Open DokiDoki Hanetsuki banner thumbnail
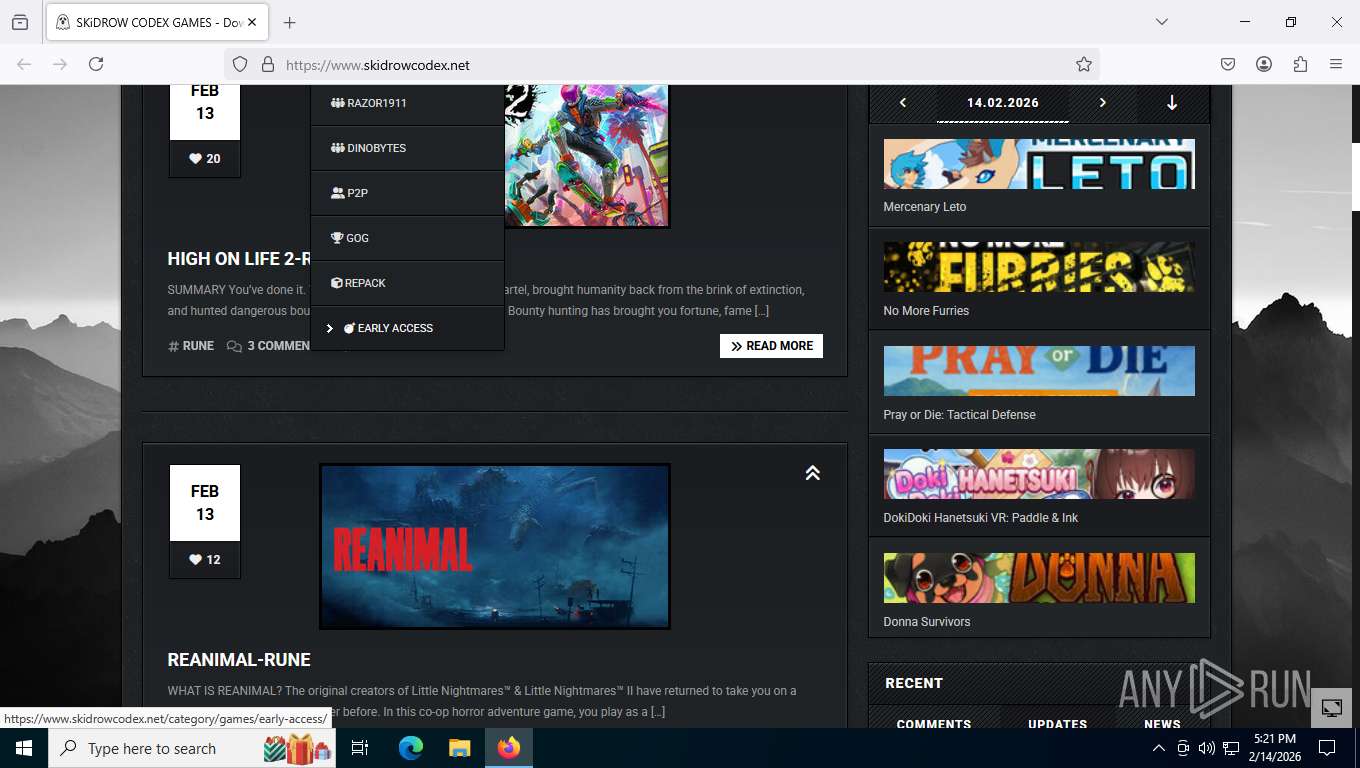Screen dimensions: 1360x768 coord(1039,474)
